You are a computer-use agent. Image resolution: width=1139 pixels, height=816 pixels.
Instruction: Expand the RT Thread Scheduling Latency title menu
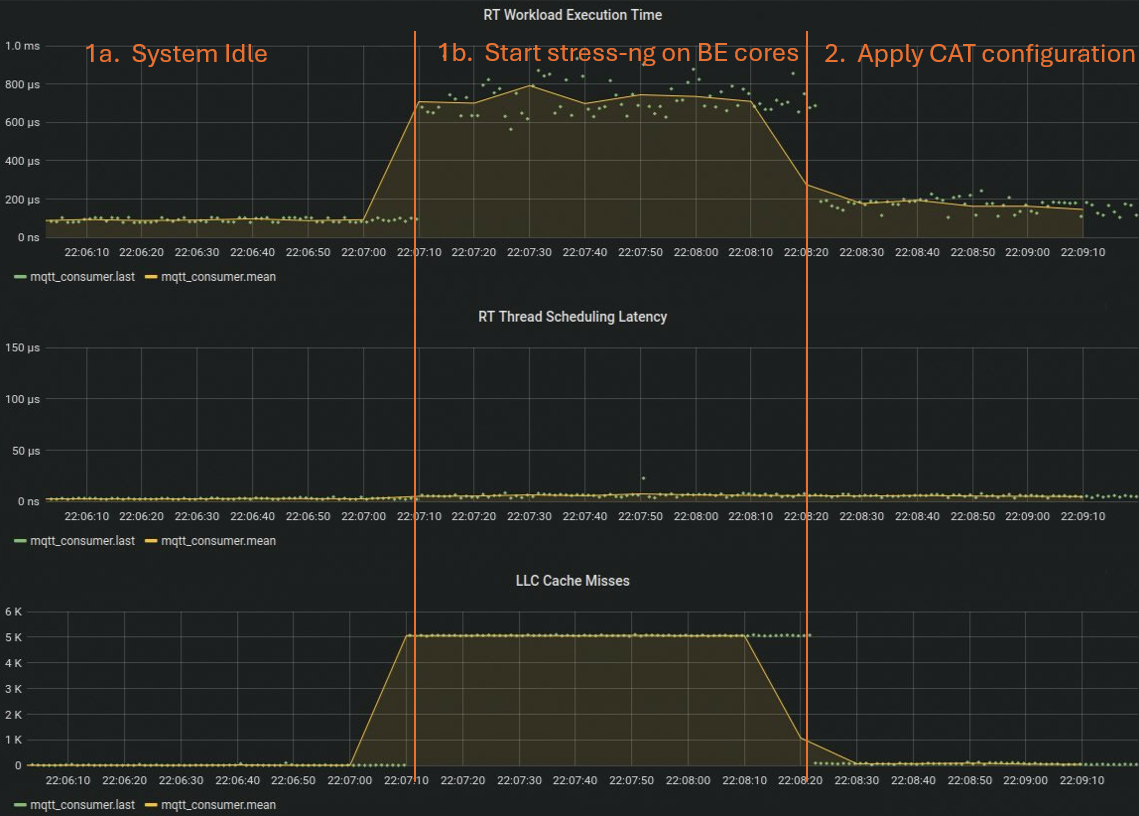click(572, 317)
